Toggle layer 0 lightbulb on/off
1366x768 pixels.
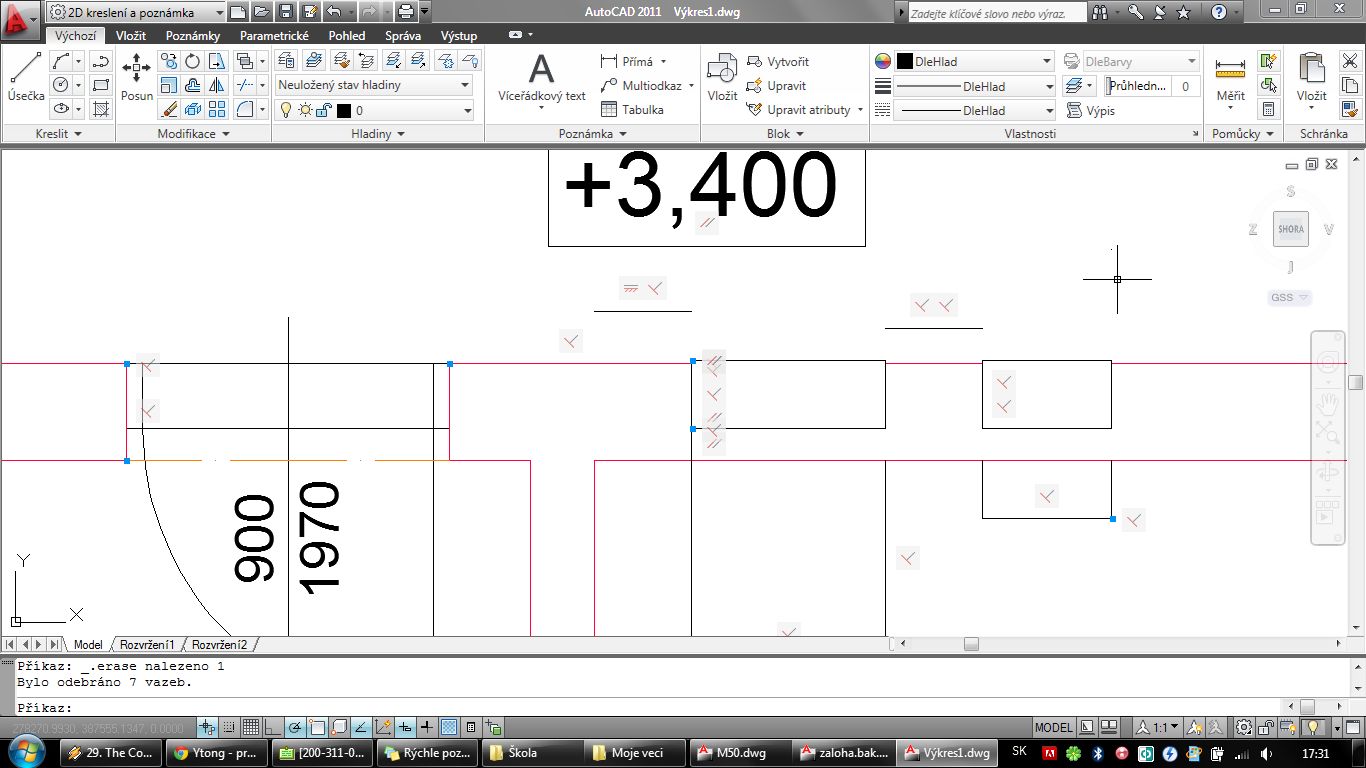tap(285, 110)
